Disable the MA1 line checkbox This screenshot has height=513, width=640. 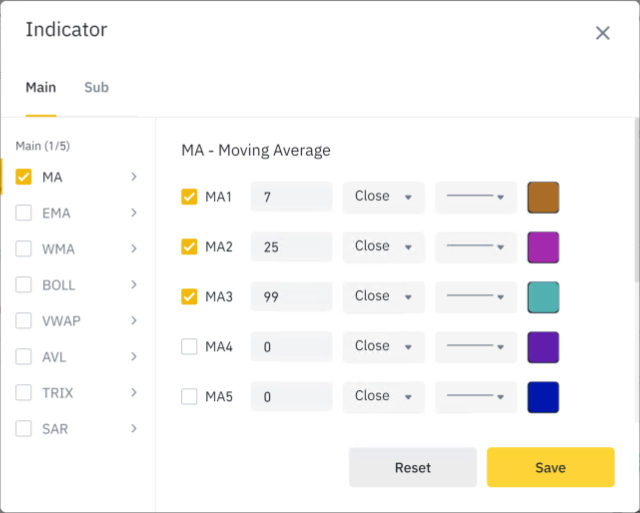pyautogui.click(x=189, y=197)
